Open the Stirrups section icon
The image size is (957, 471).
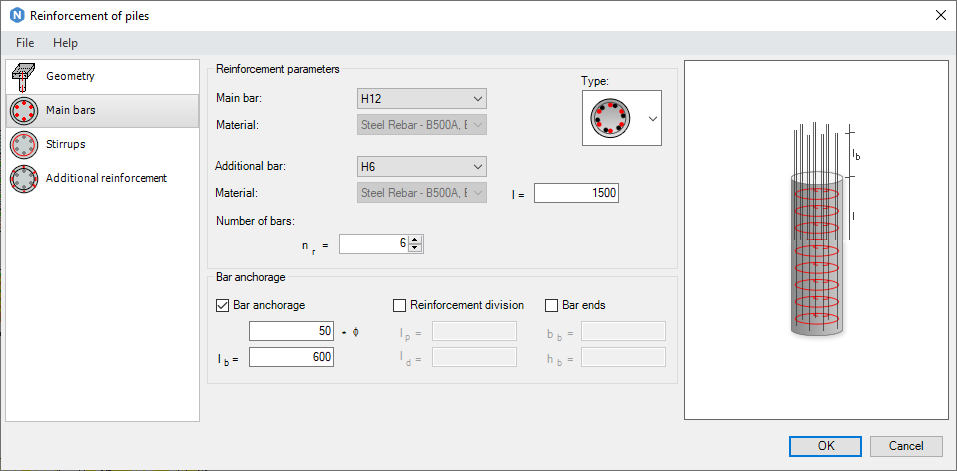tap(23, 145)
